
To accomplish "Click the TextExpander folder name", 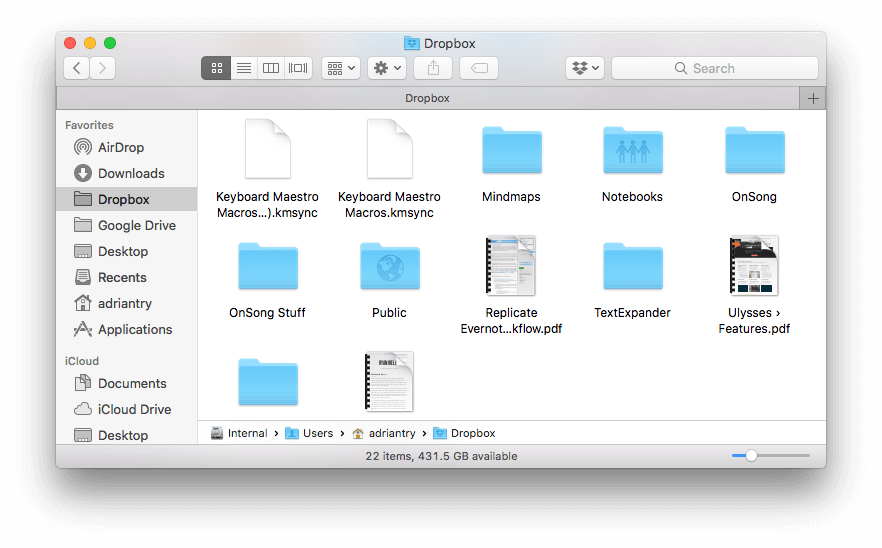I will 632,313.
